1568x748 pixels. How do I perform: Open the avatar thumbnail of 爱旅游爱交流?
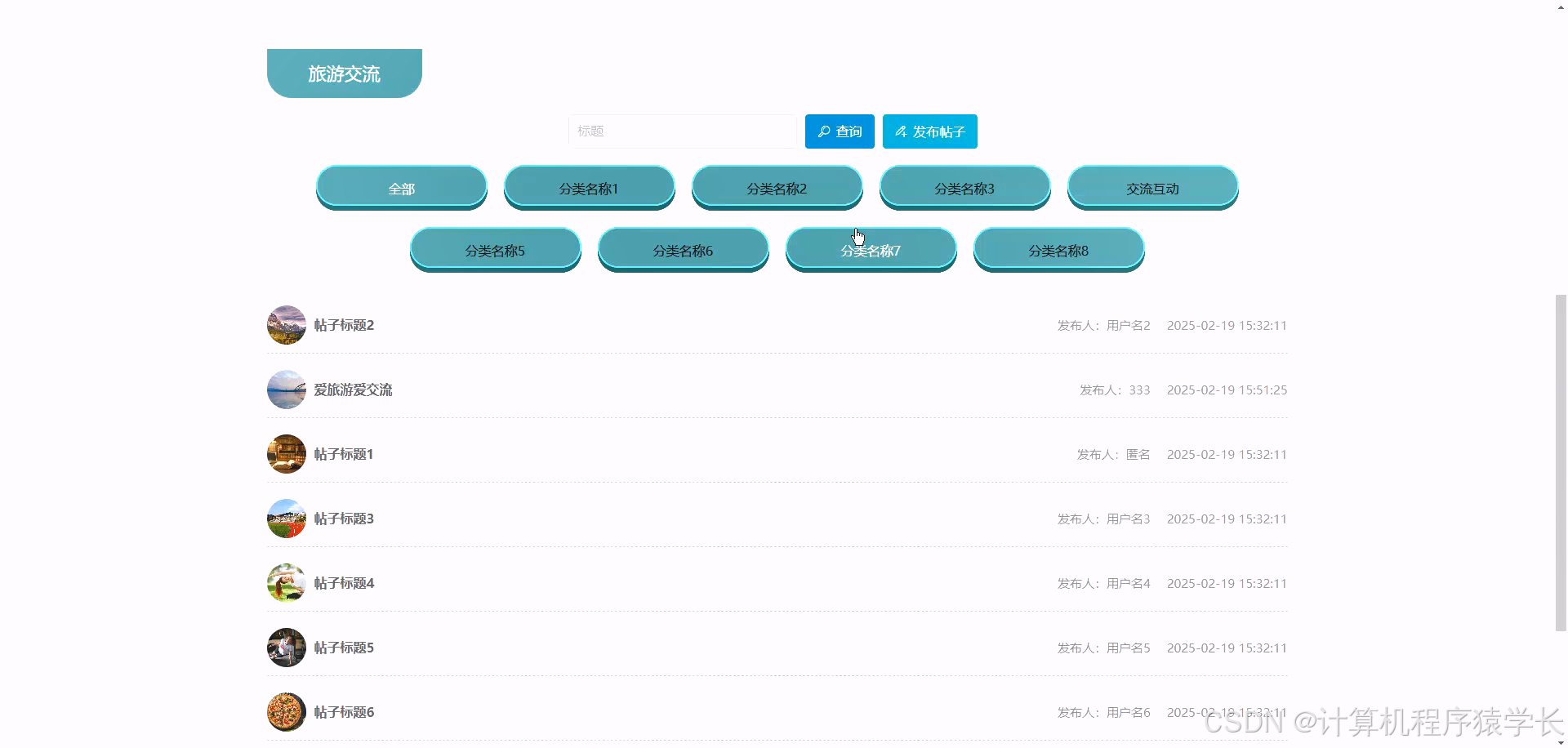287,390
